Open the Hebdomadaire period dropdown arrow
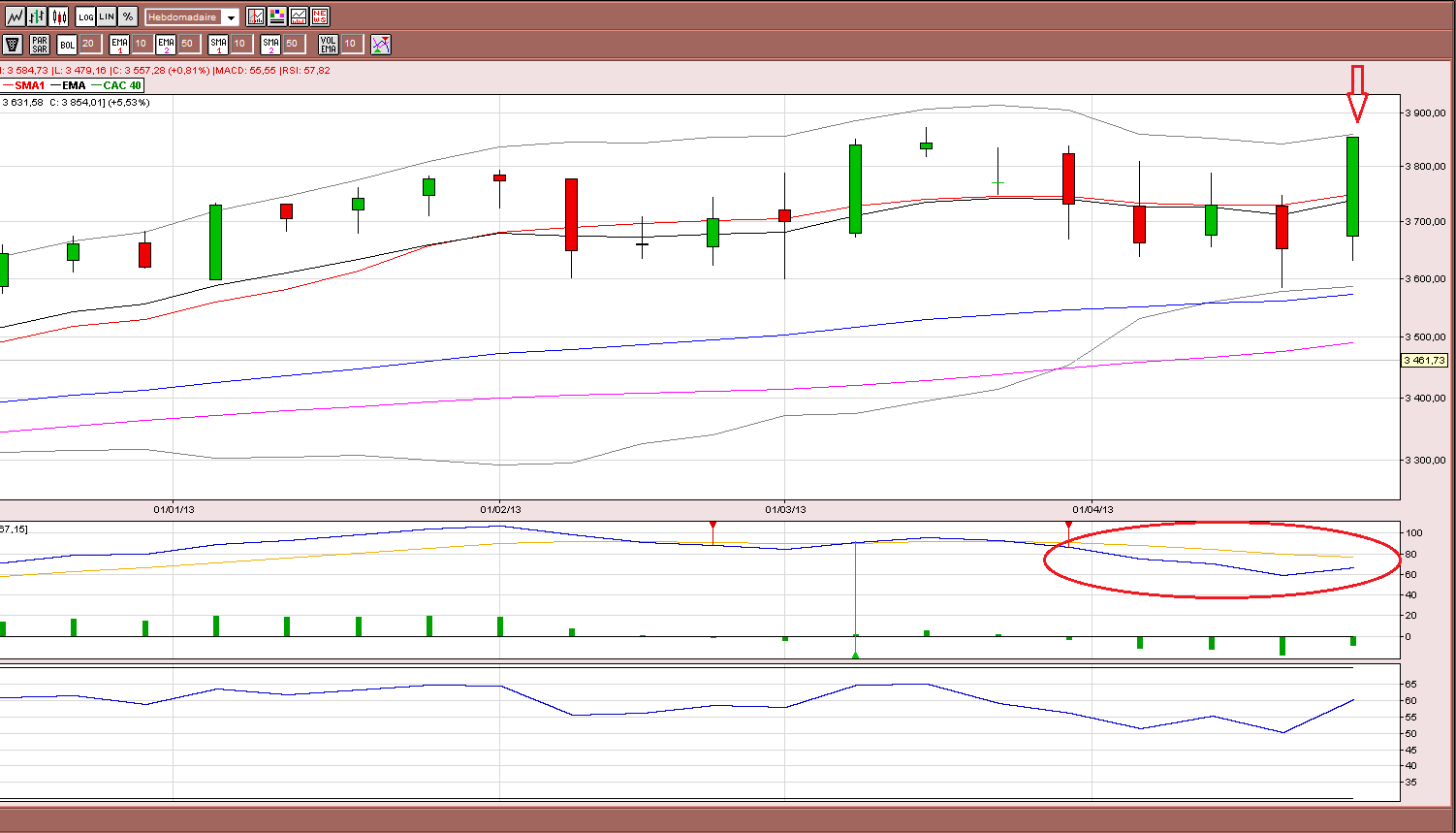The width and height of the screenshot is (1456, 833). click(x=230, y=17)
